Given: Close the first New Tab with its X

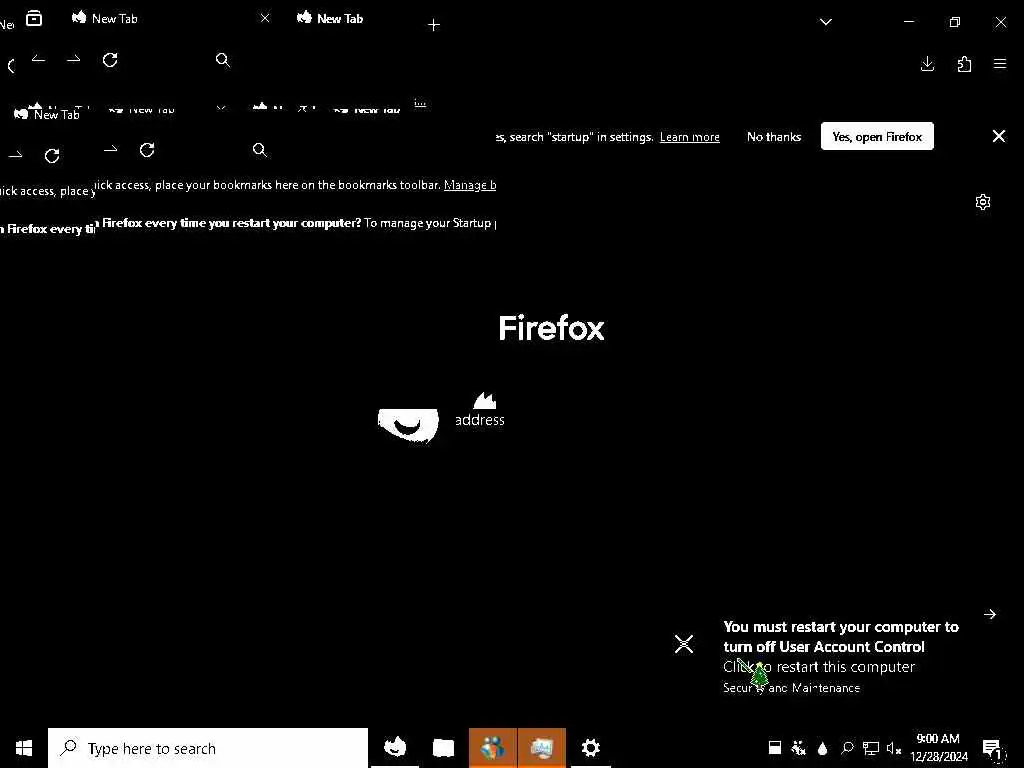Looking at the screenshot, I should 264,18.
